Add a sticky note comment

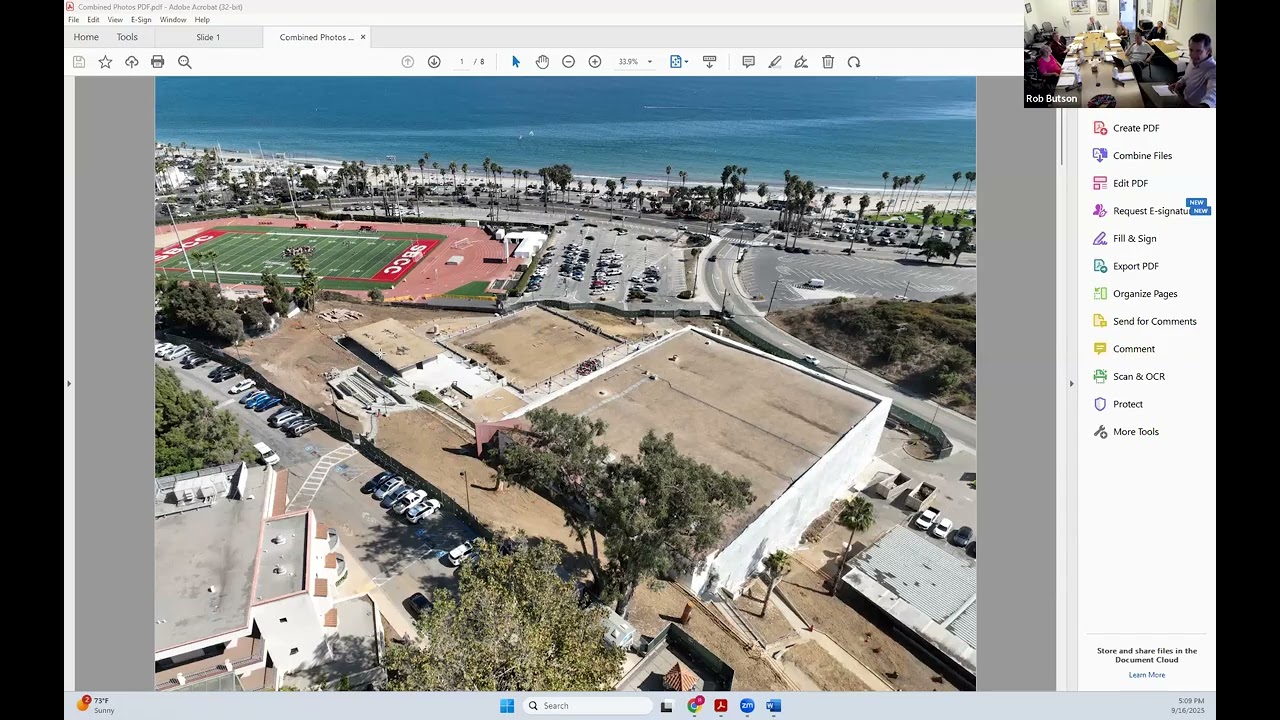[x=748, y=62]
